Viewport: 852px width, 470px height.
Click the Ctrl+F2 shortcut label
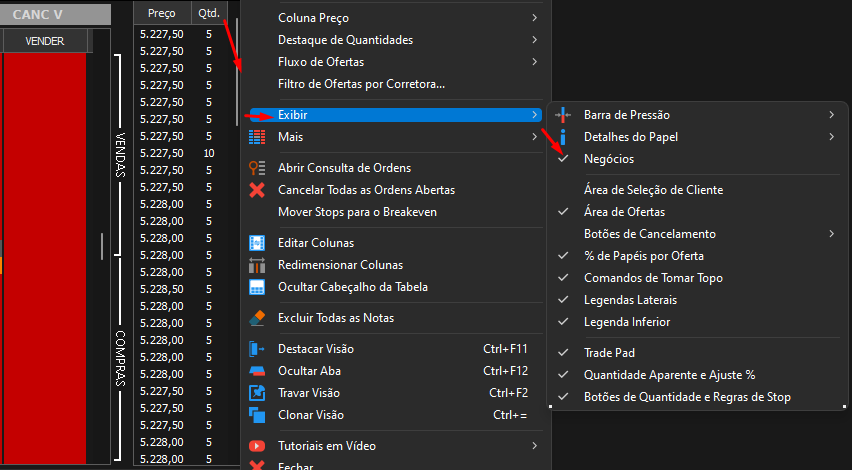(509, 393)
